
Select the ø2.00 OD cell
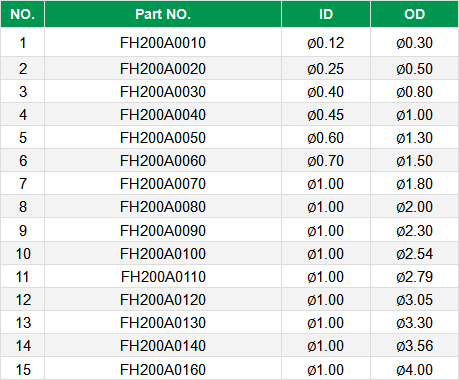click(414, 207)
